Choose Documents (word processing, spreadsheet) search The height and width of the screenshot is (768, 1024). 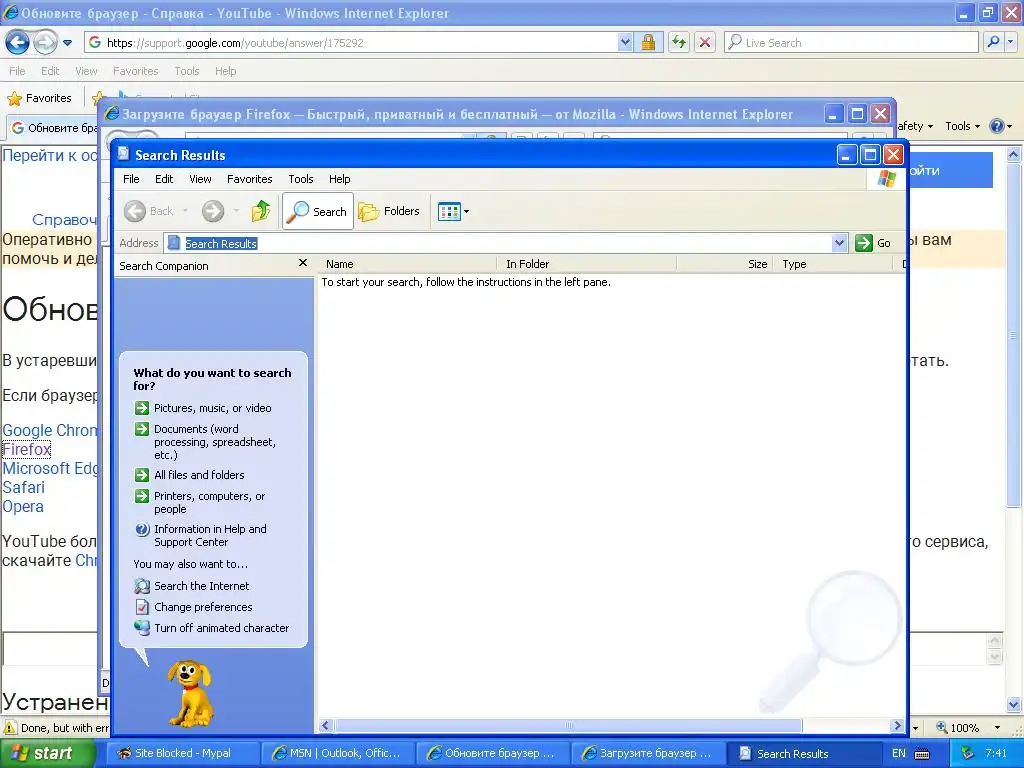point(206,442)
